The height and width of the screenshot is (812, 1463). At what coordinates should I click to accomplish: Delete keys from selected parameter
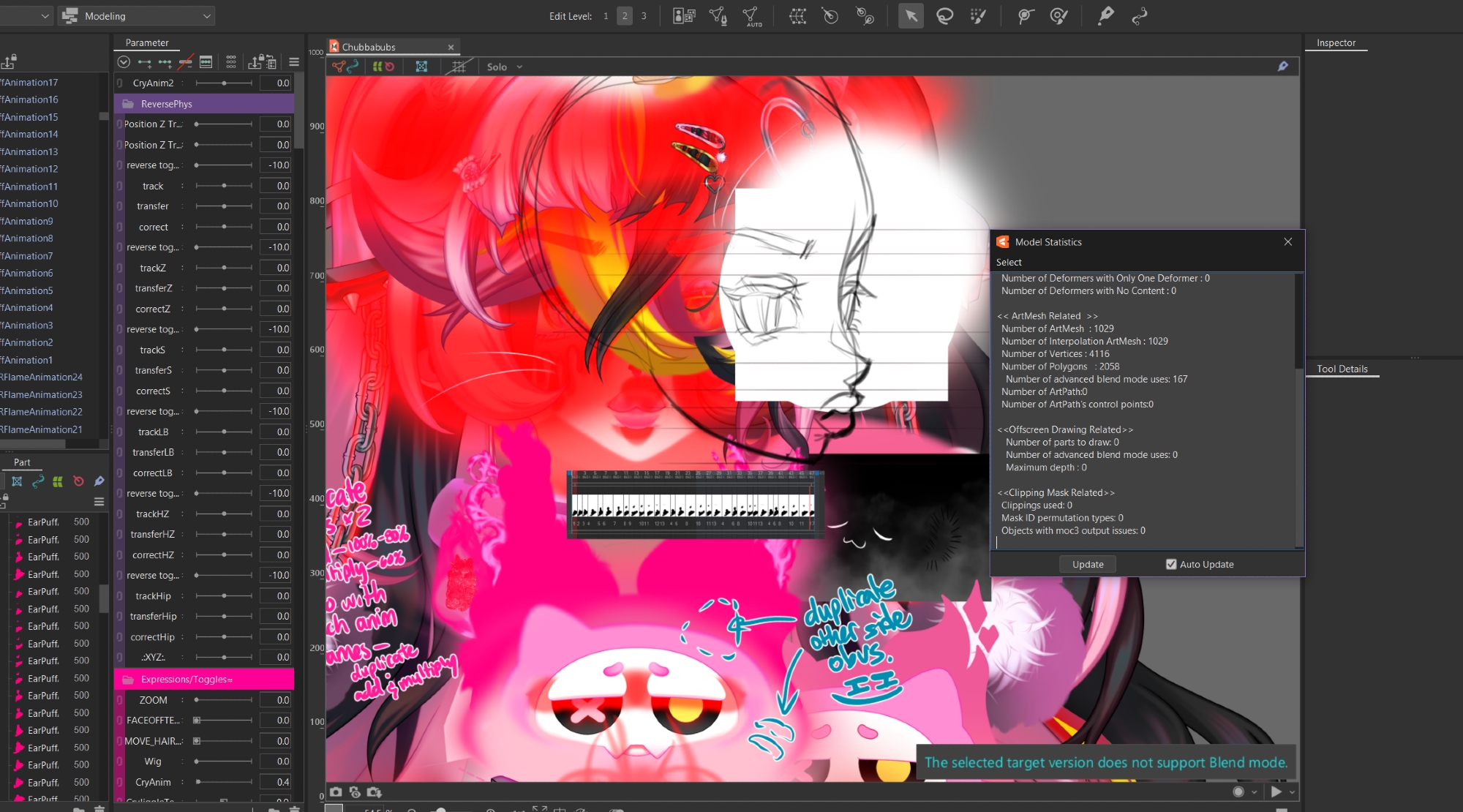tap(186, 63)
